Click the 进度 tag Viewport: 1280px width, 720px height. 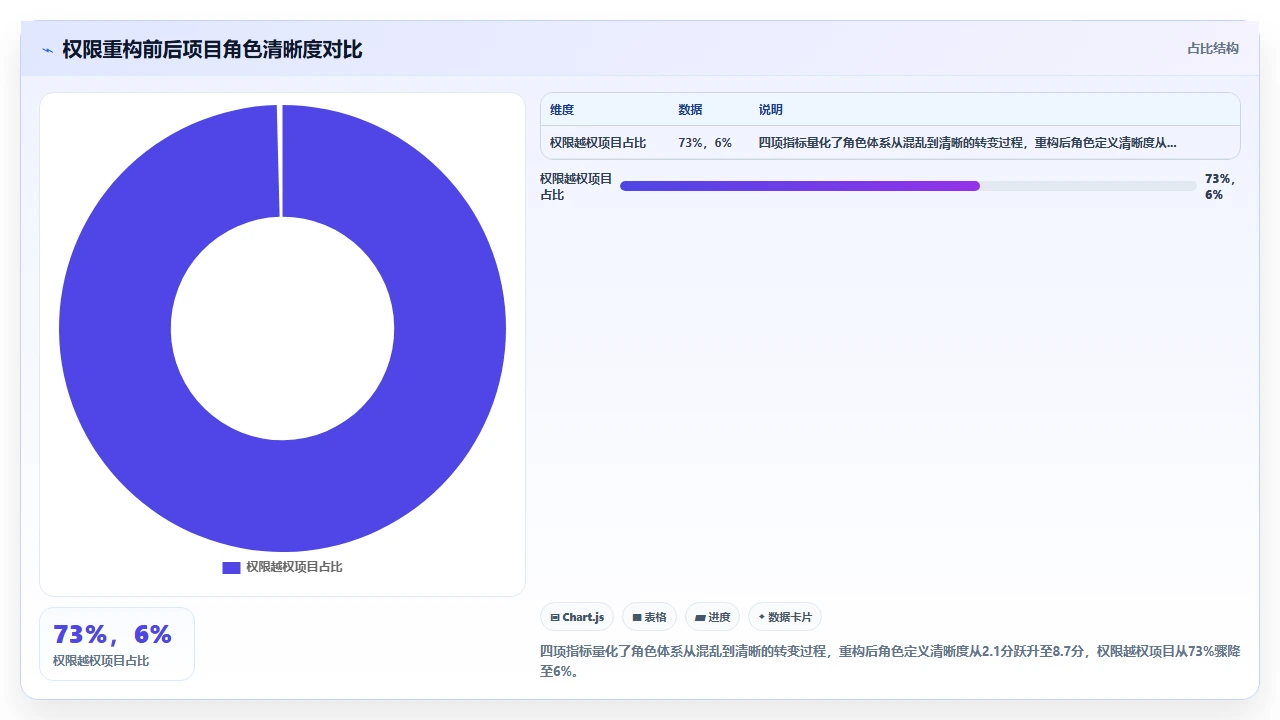[x=712, y=617]
